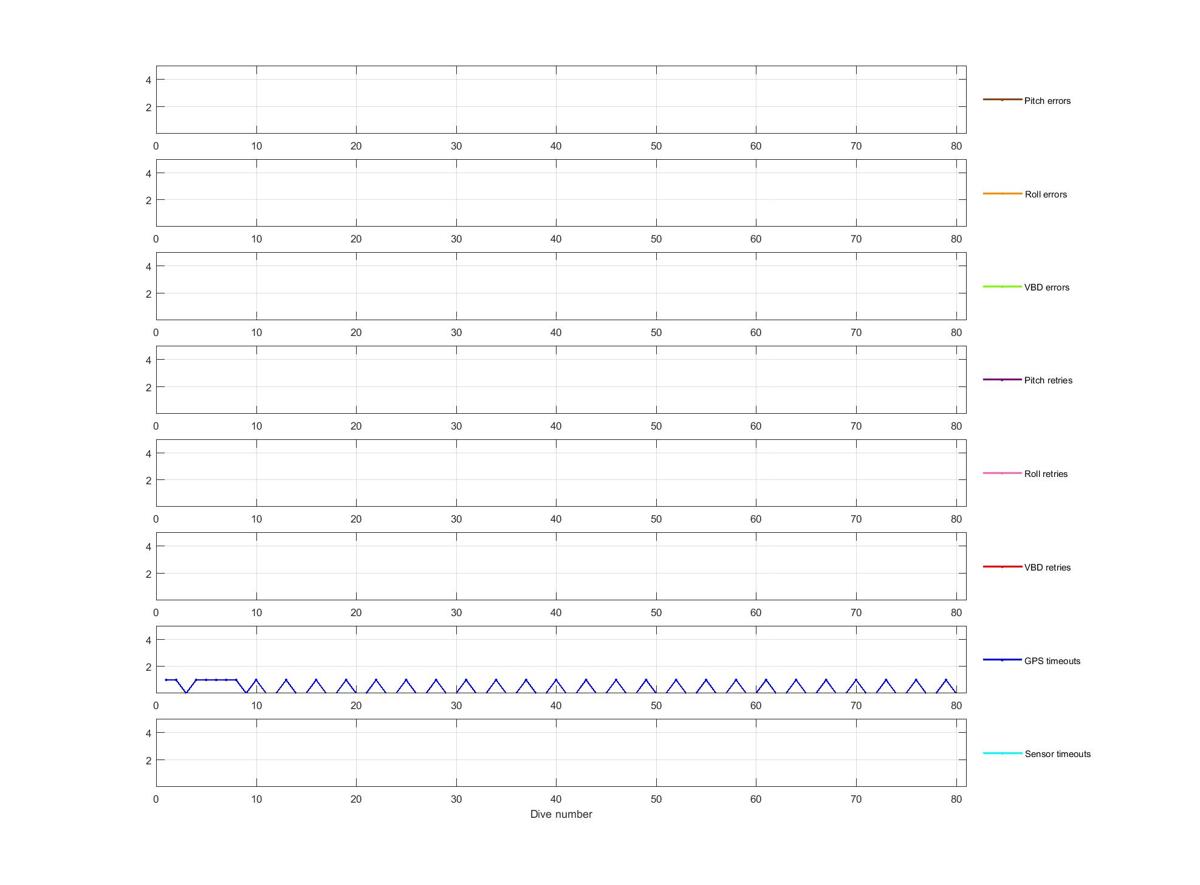Image resolution: width=1200 pixels, height=885 pixels.
Task: Click the purple Pitch retries legend line
Action: (x=1002, y=380)
